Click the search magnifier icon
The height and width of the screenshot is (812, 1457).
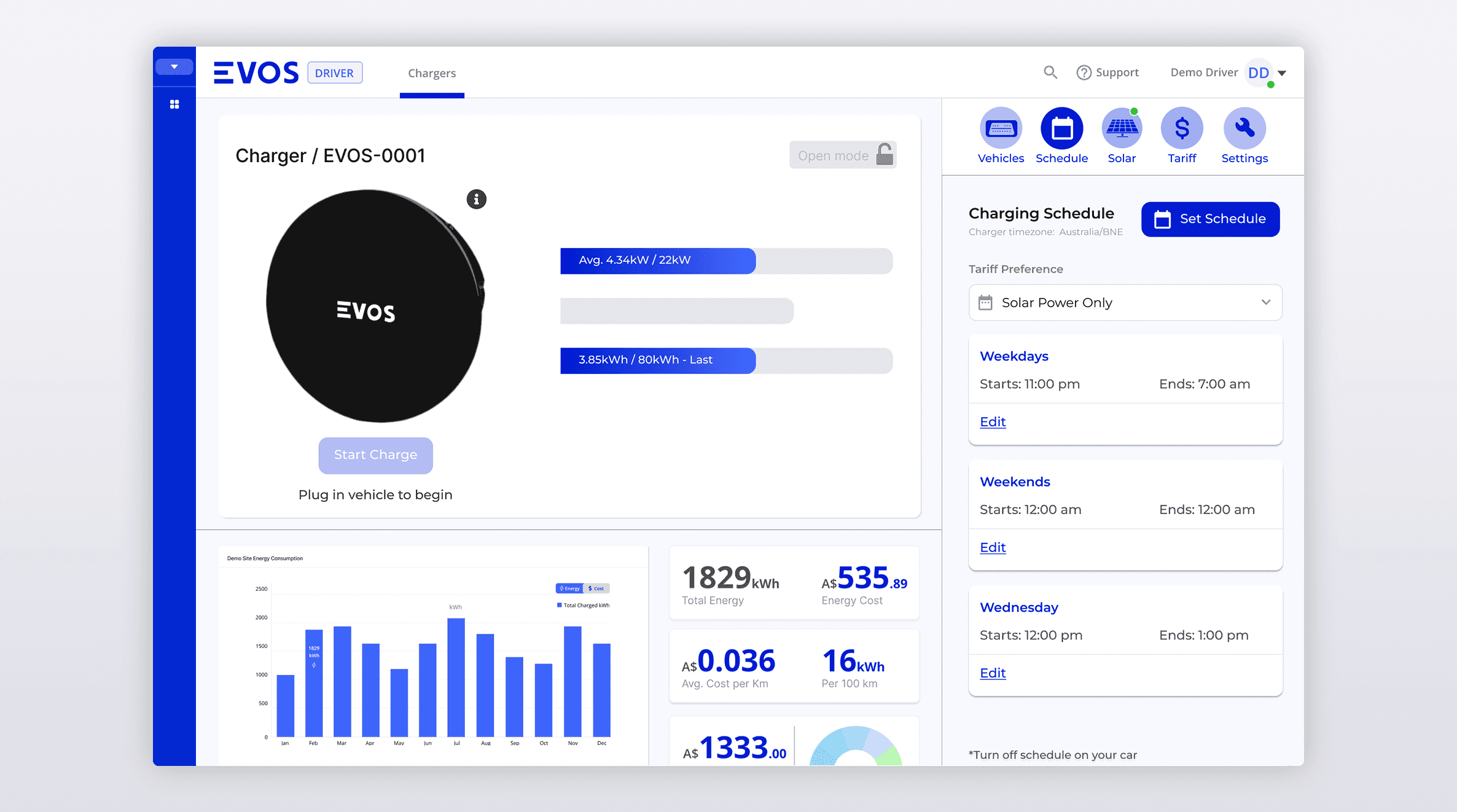pos(1050,72)
